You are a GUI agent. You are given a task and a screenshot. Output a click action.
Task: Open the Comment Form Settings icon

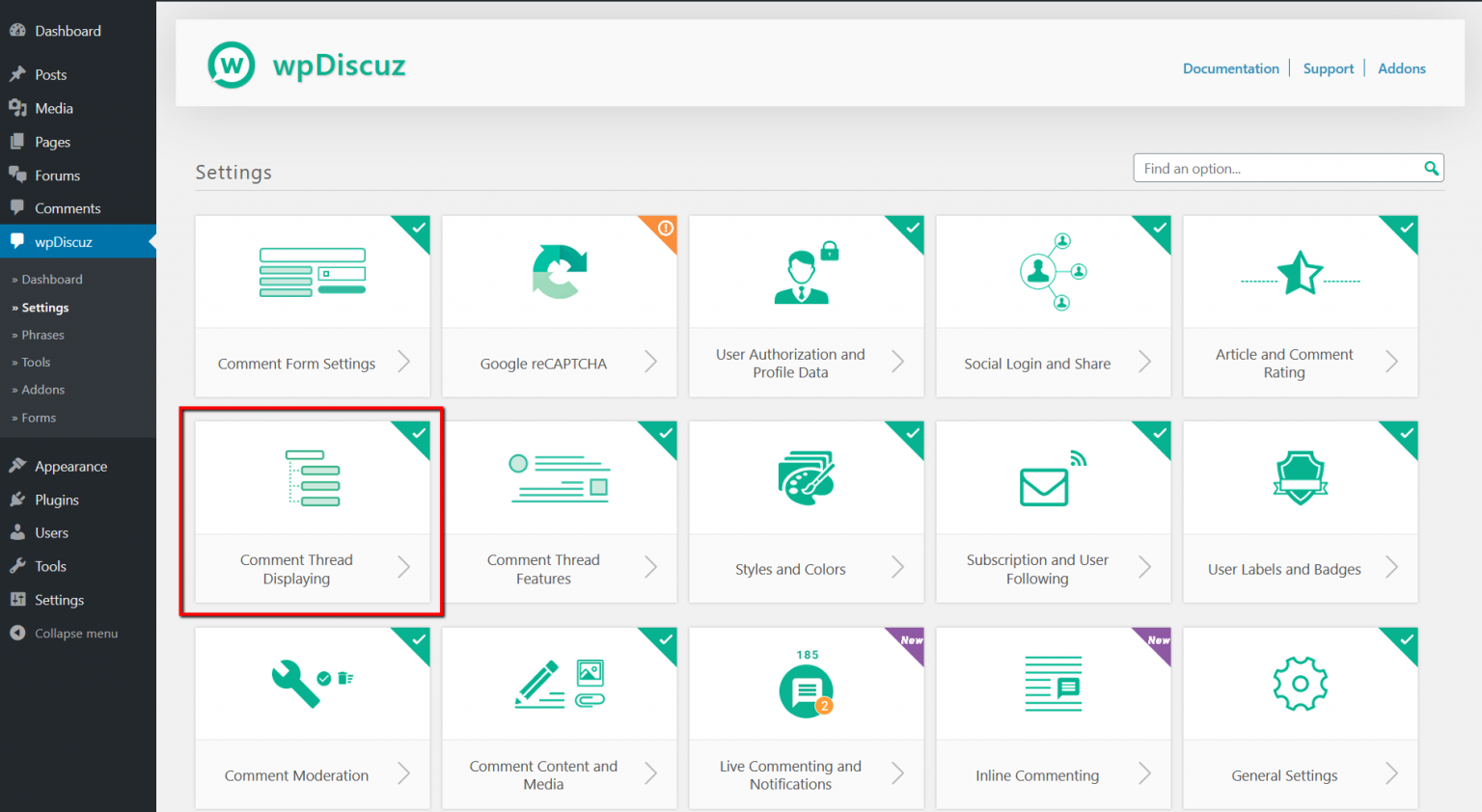click(x=313, y=272)
